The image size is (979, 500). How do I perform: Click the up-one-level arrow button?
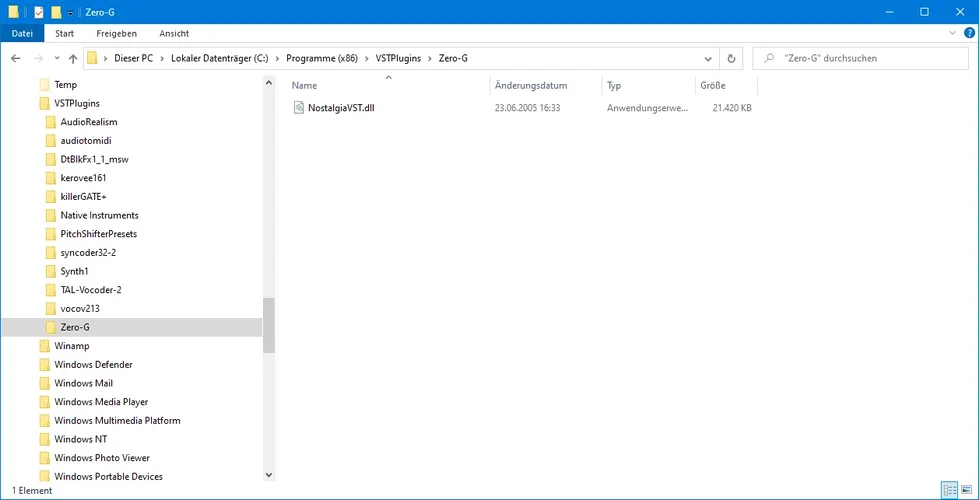tap(73, 58)
